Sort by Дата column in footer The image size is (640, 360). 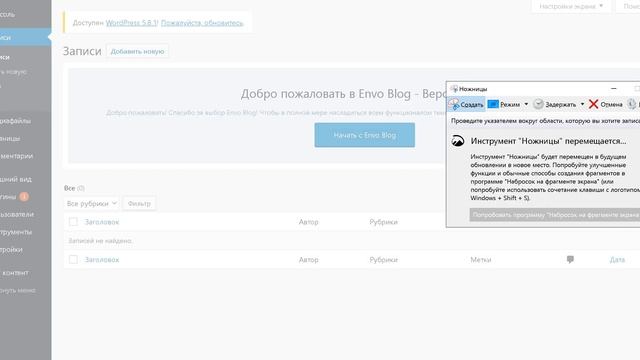[x=617, y=260]
